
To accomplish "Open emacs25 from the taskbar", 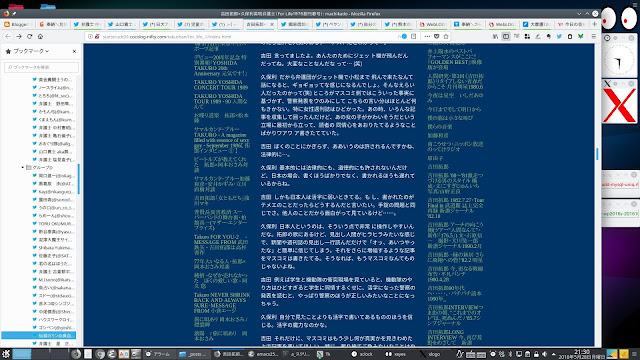I will pyautogui.click(x=264, y=354).
